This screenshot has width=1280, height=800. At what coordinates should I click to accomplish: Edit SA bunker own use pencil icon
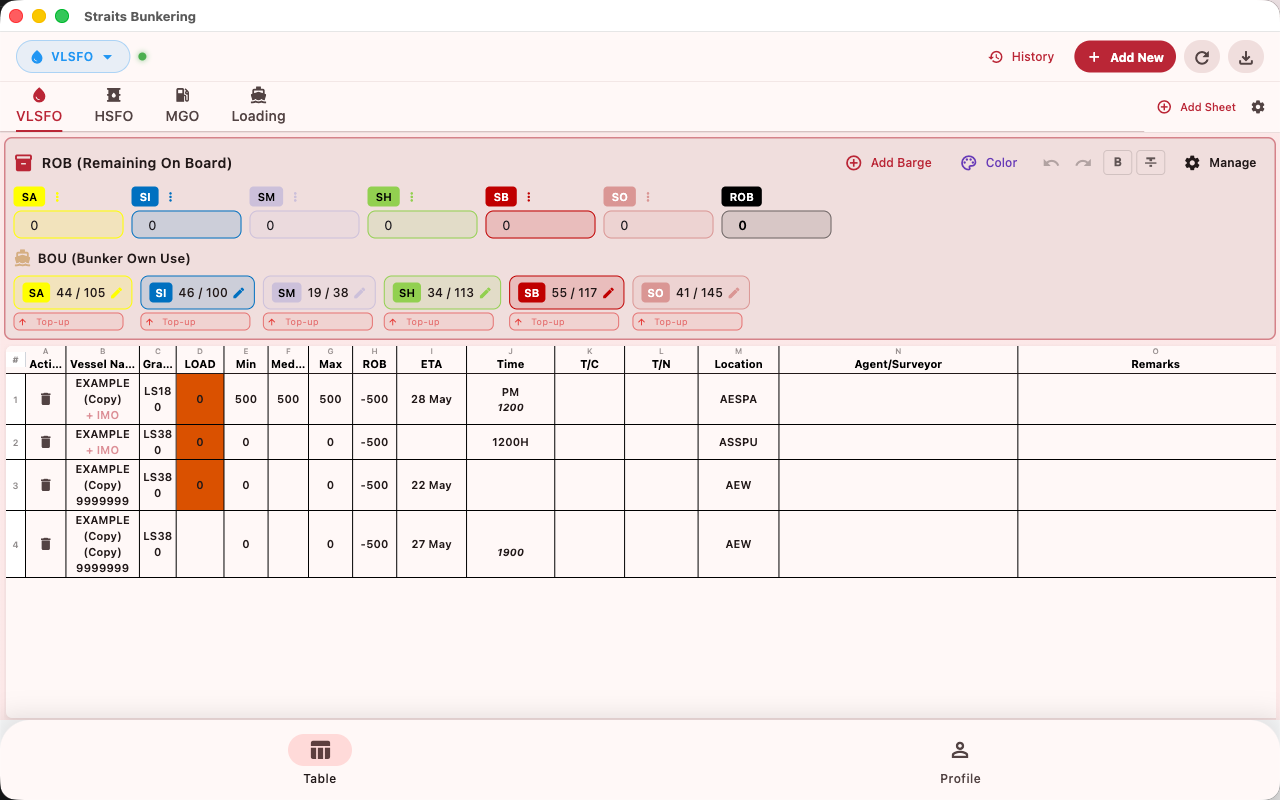pyautogui.click(x=117, y=293)
